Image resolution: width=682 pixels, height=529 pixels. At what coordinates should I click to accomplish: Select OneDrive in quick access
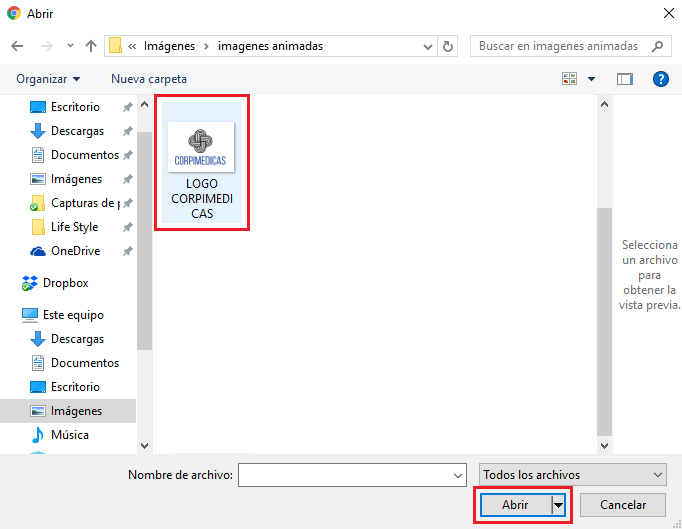[76, 251]
